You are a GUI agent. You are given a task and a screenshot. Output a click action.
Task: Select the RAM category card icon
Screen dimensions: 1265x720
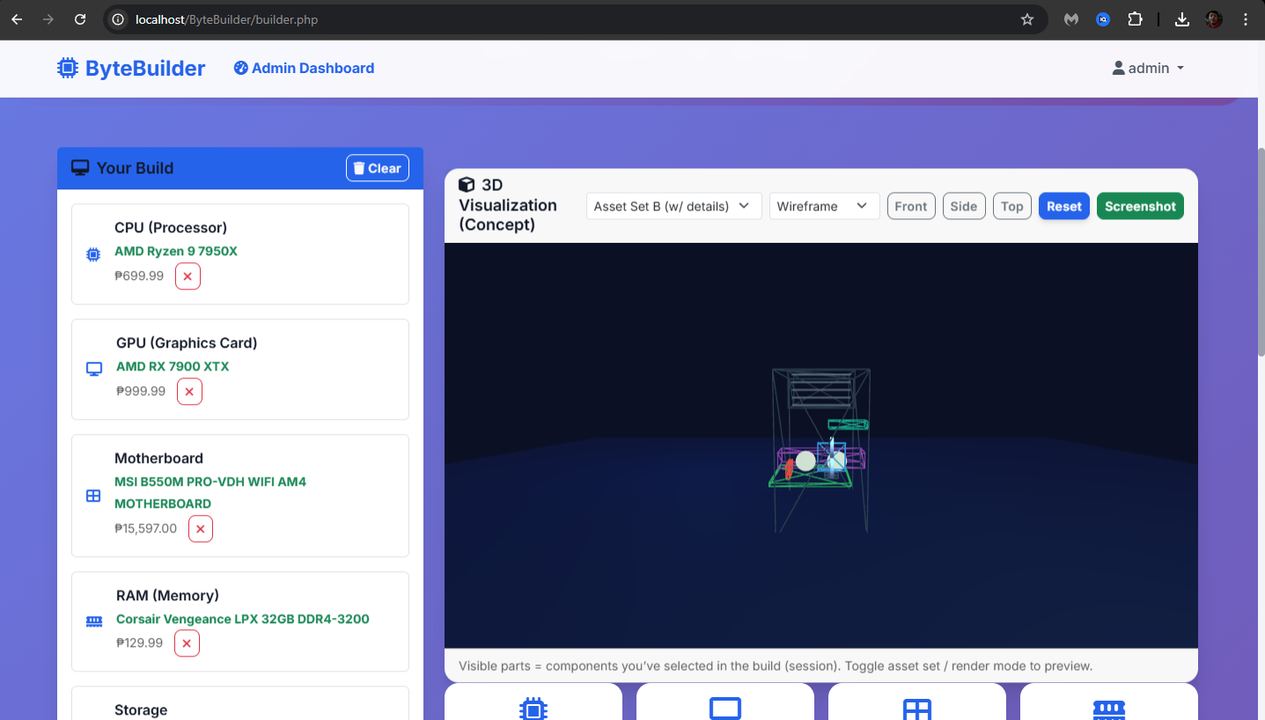tap(1109, 709)
